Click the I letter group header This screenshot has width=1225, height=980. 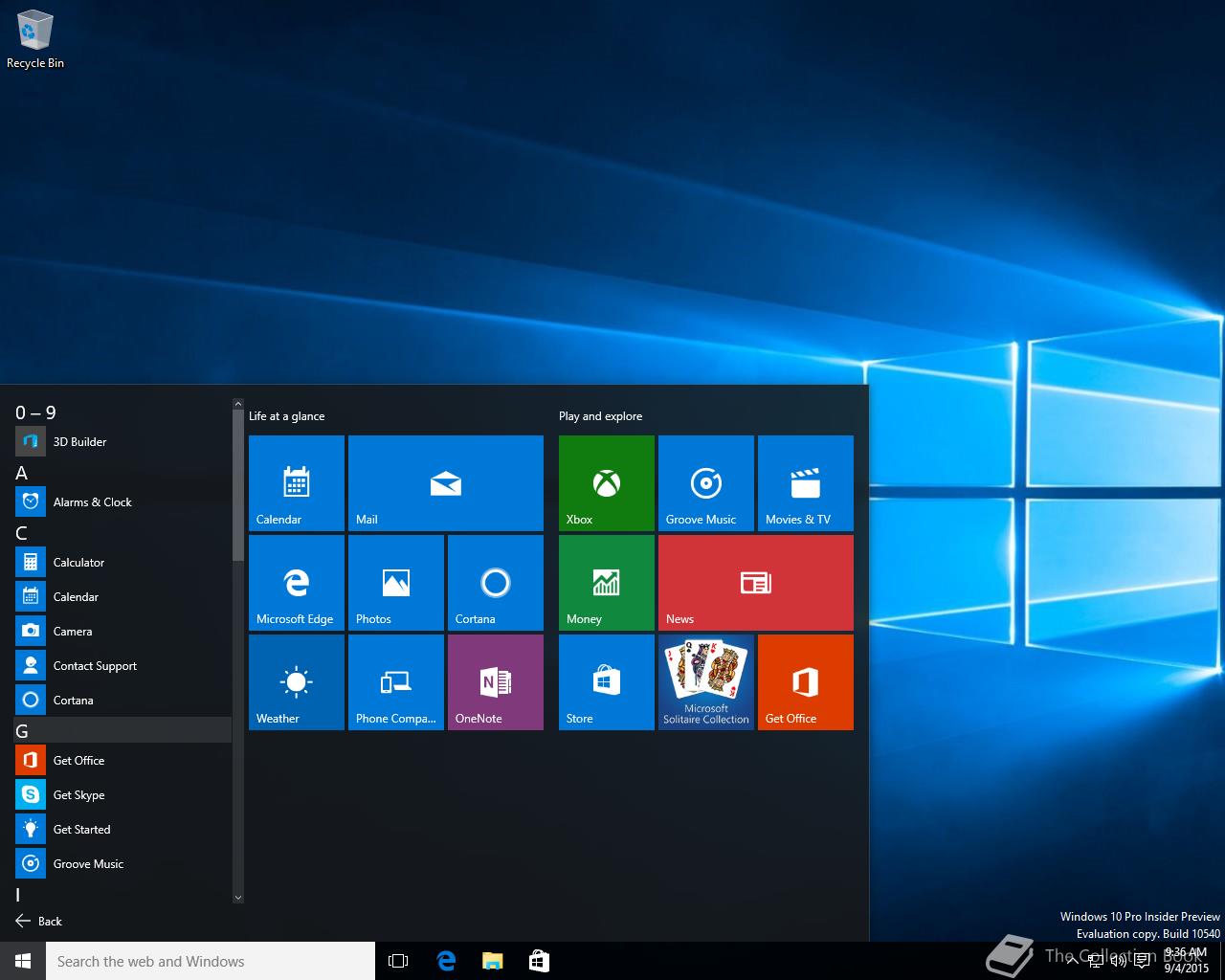point(122,895)
